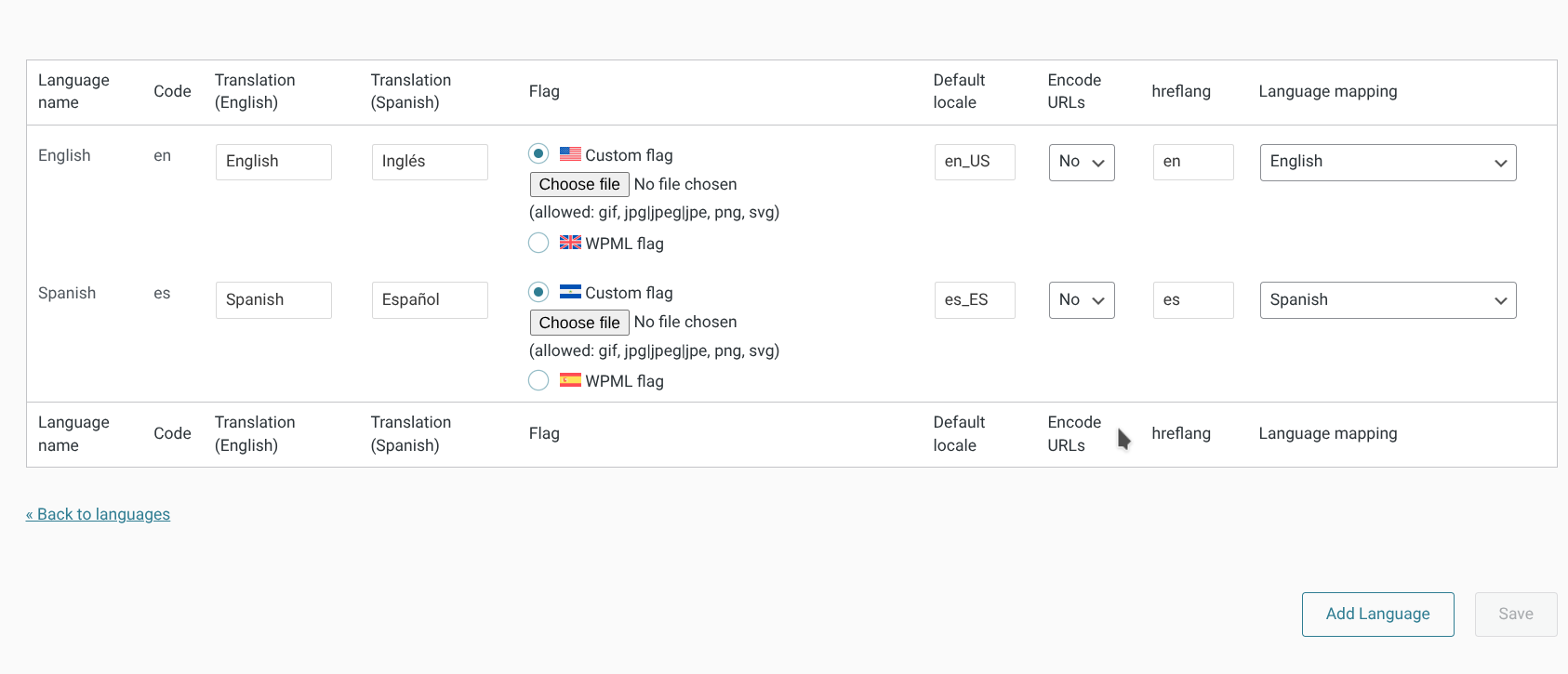Click the es hreflang input field
This screenshot has height=674, width=1568.
point(1192,300)
